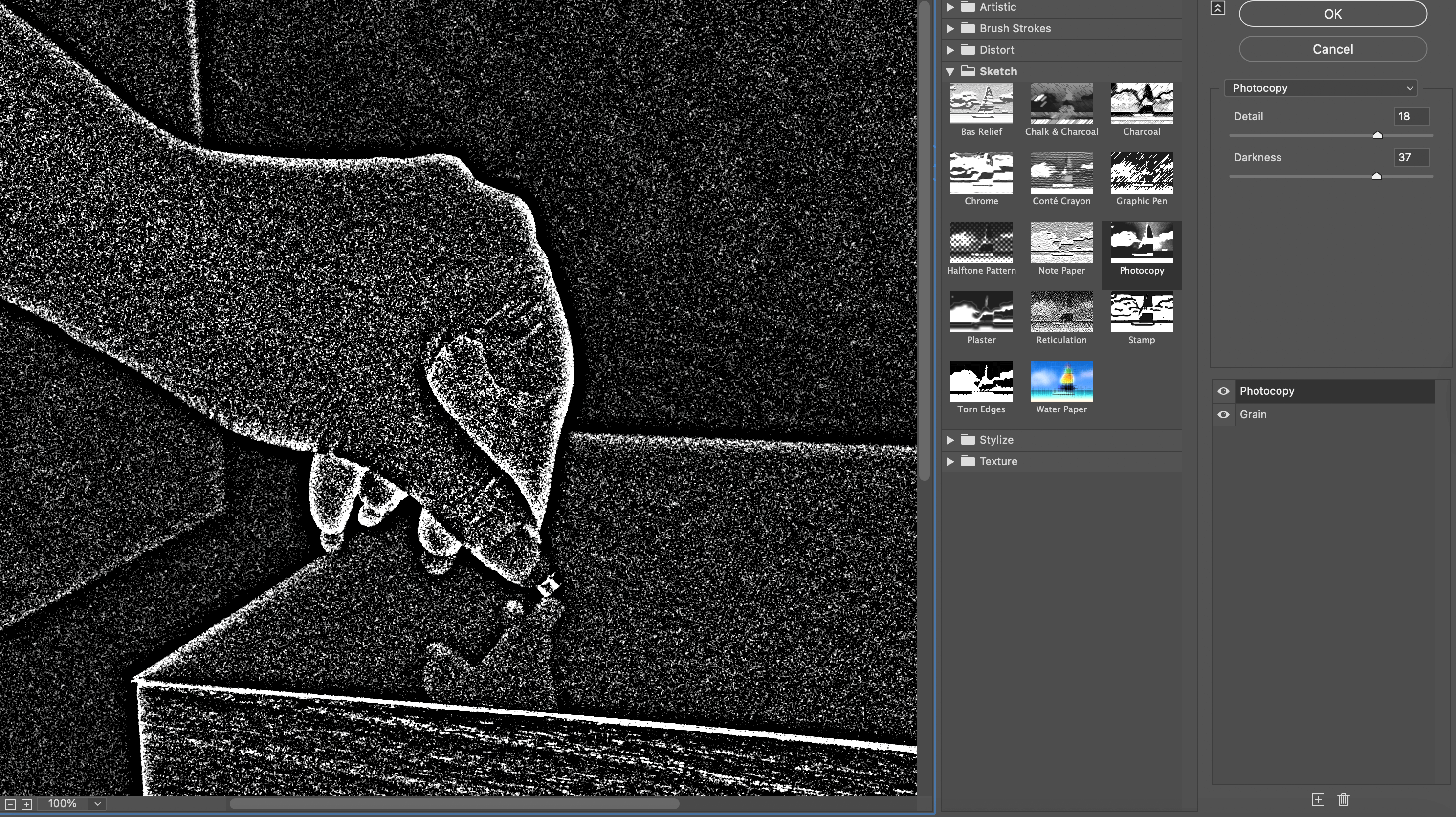
Task: Open the Photocopy filter dropdown
Action: click(1321, 88)
